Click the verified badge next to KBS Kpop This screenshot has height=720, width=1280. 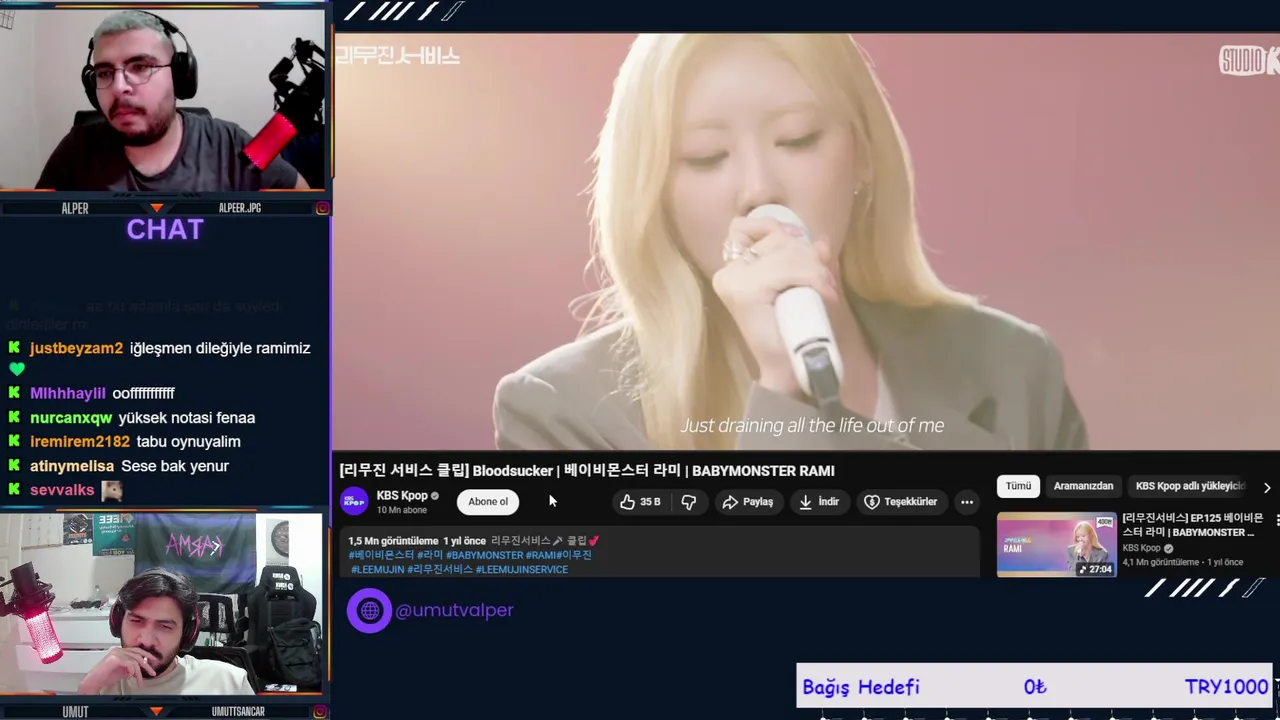pos(435,496)
